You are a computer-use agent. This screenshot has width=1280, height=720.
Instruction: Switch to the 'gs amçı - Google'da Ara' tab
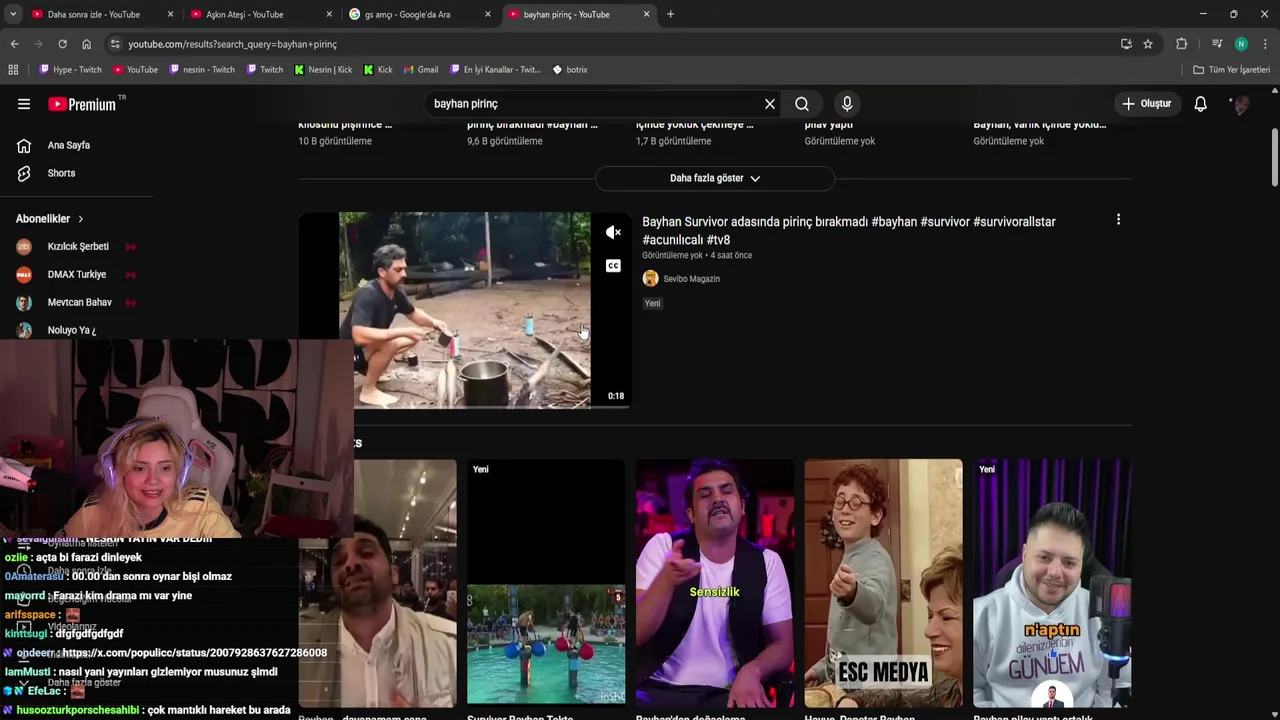[408, 14]
